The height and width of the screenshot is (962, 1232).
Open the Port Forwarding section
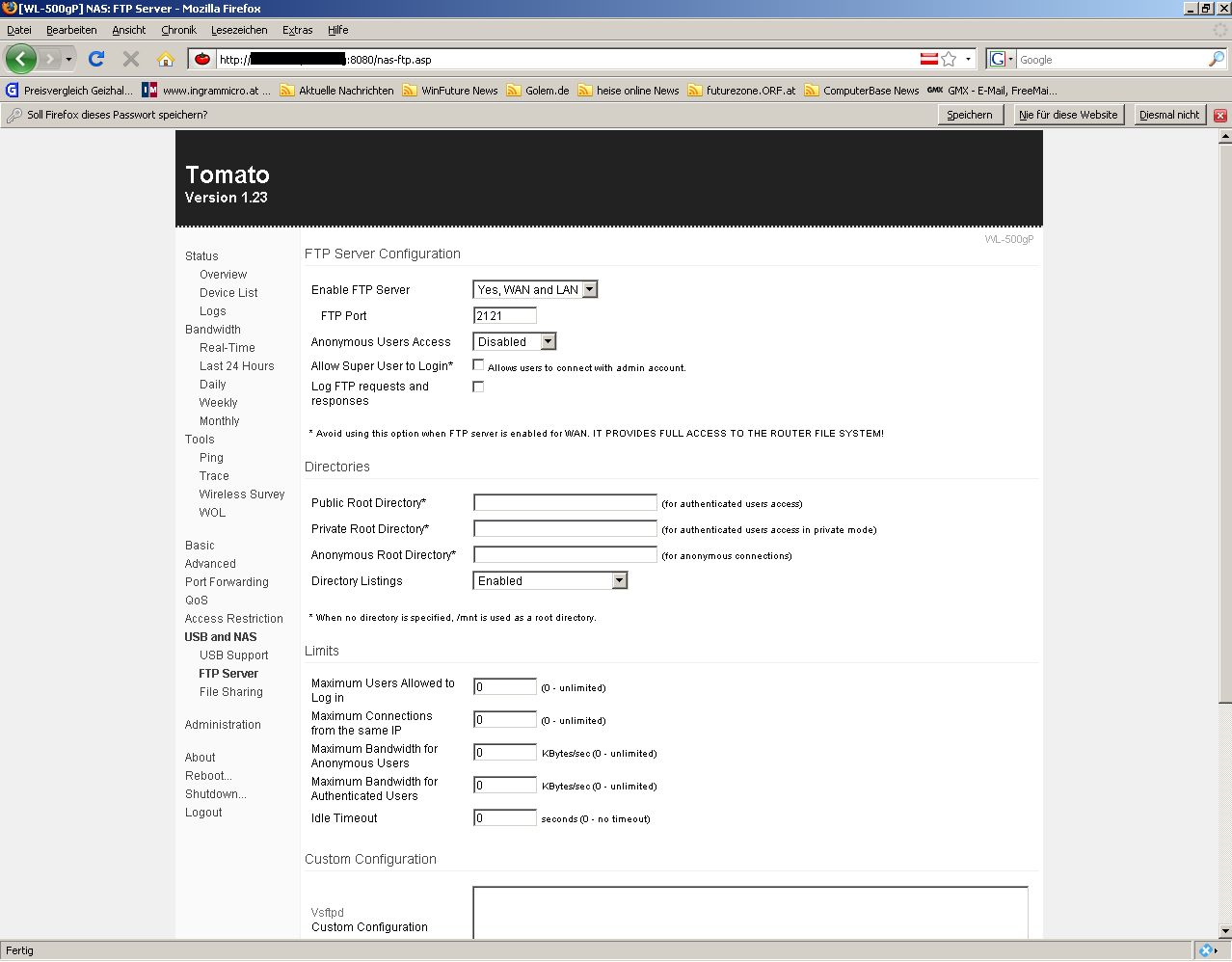[x=227, y=581]
